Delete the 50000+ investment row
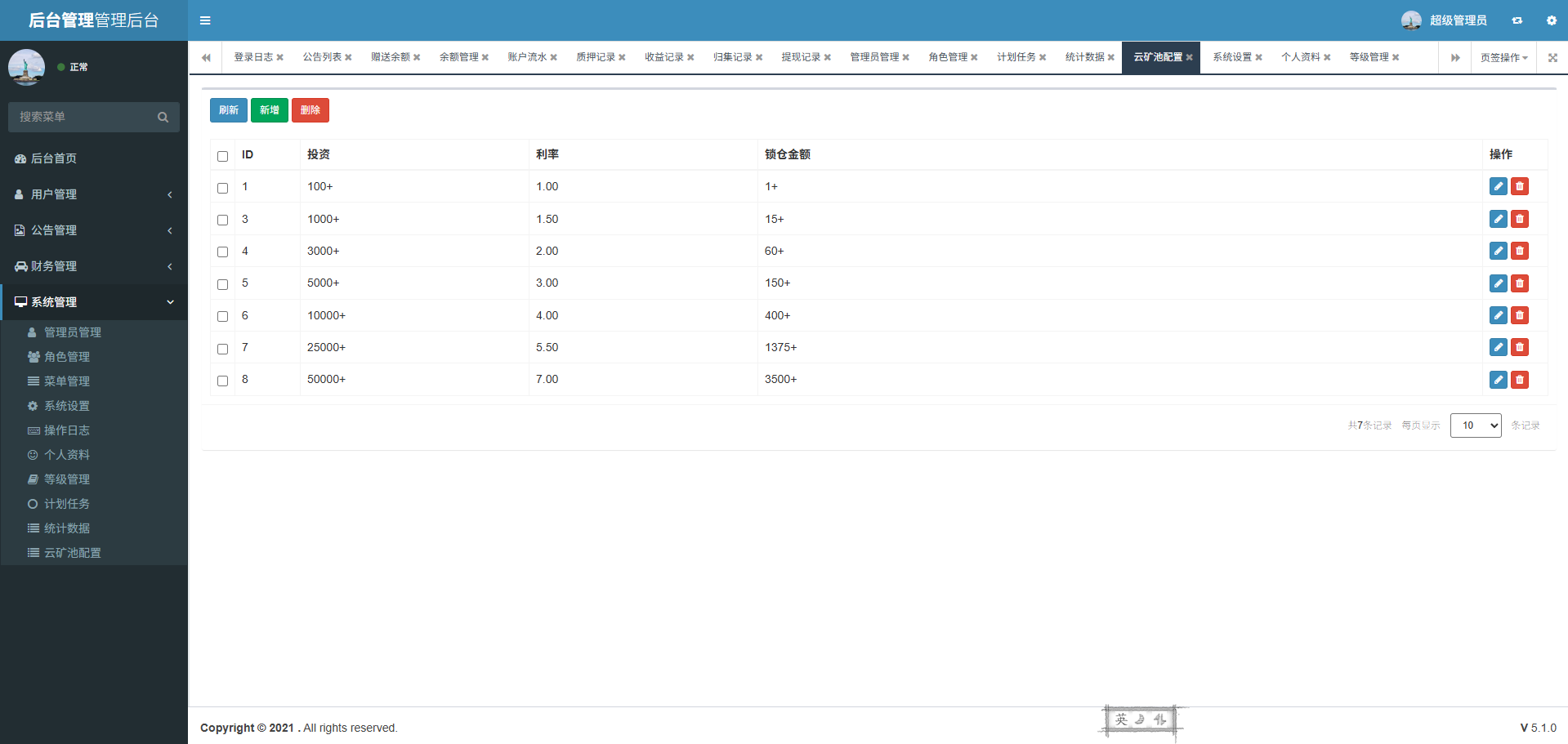The width and height of the screenshot is (1568, 744). pos(1519,380)
